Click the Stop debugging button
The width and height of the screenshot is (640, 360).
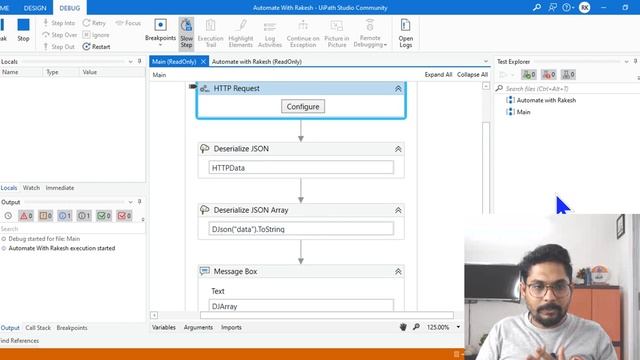point(23,30)
